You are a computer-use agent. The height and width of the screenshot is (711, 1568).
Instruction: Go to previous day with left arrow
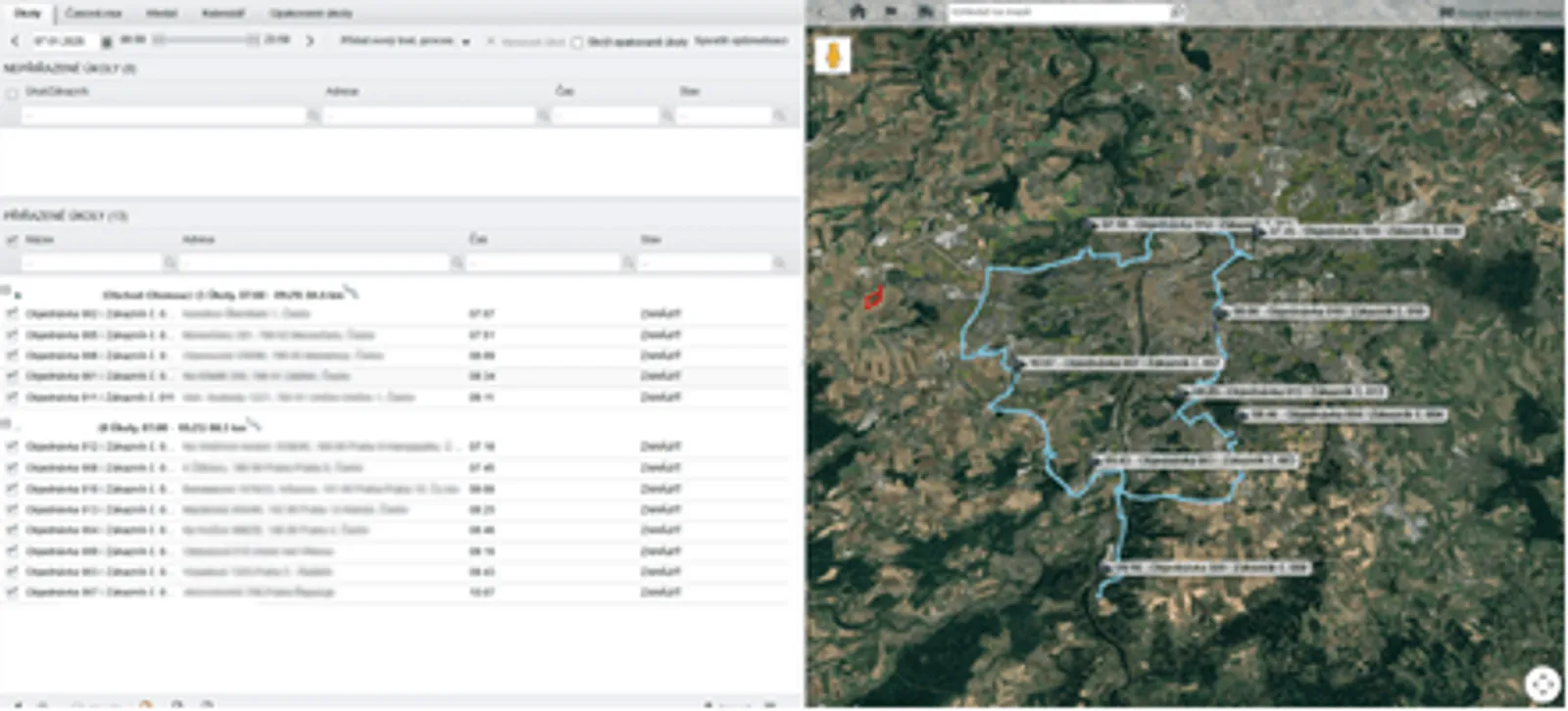pyautogui.click(x=15, y=41)
